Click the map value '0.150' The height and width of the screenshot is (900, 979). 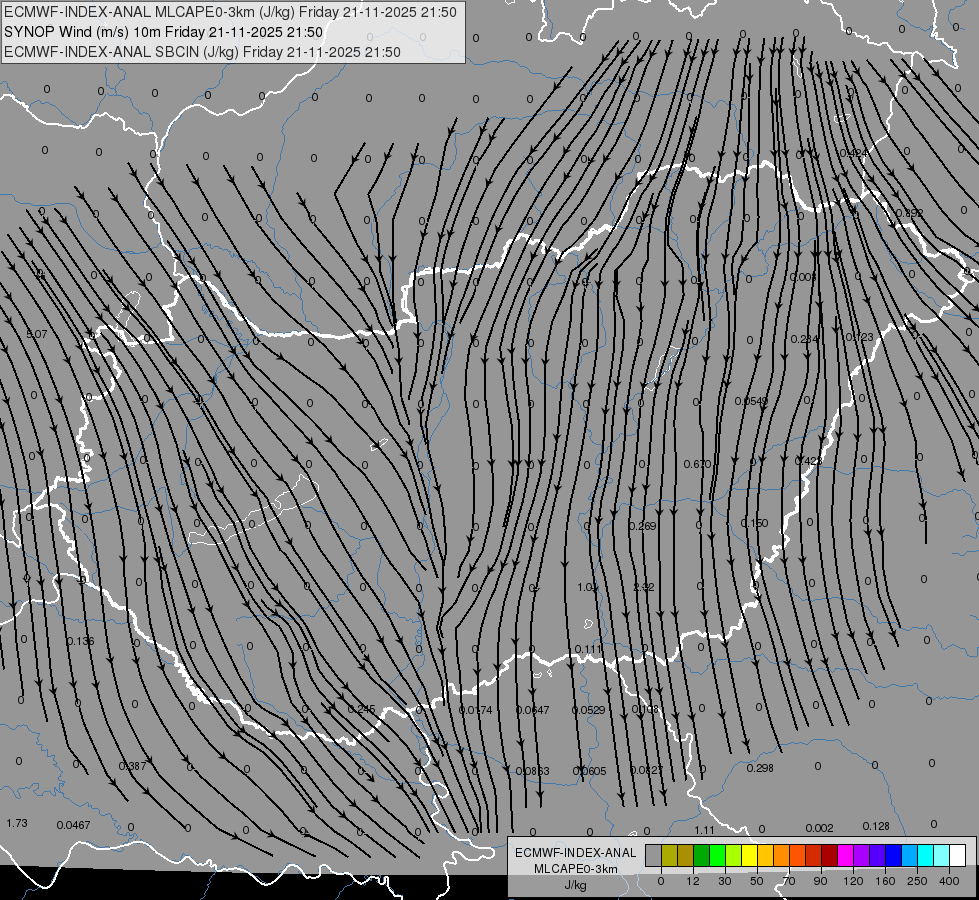[x=754, y=523]
